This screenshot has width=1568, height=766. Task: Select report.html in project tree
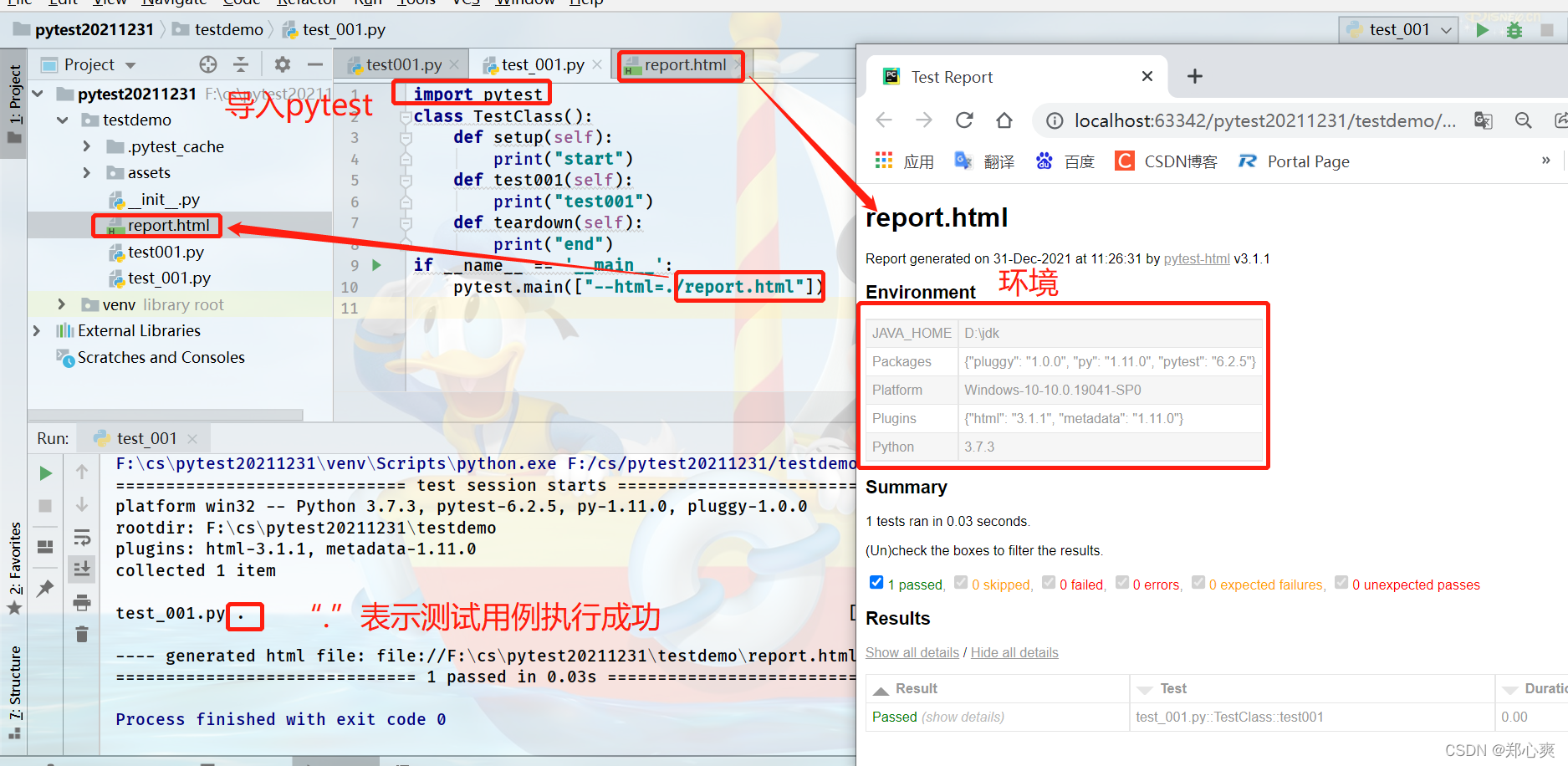169,225
